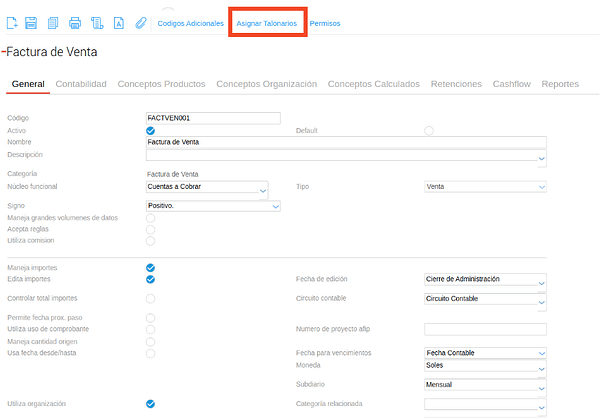
Task: Click the save floppy disk icon
Action: (31, 22)
